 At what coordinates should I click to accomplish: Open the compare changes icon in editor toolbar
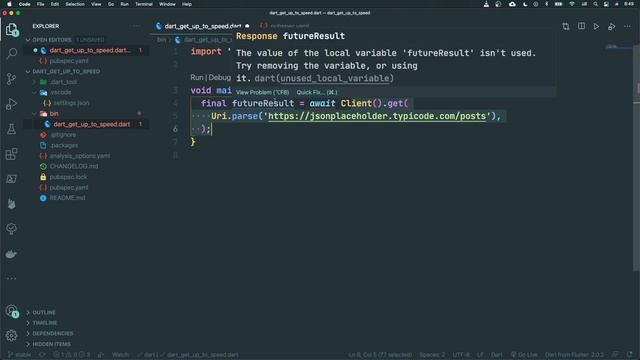(x=566, y=27)
